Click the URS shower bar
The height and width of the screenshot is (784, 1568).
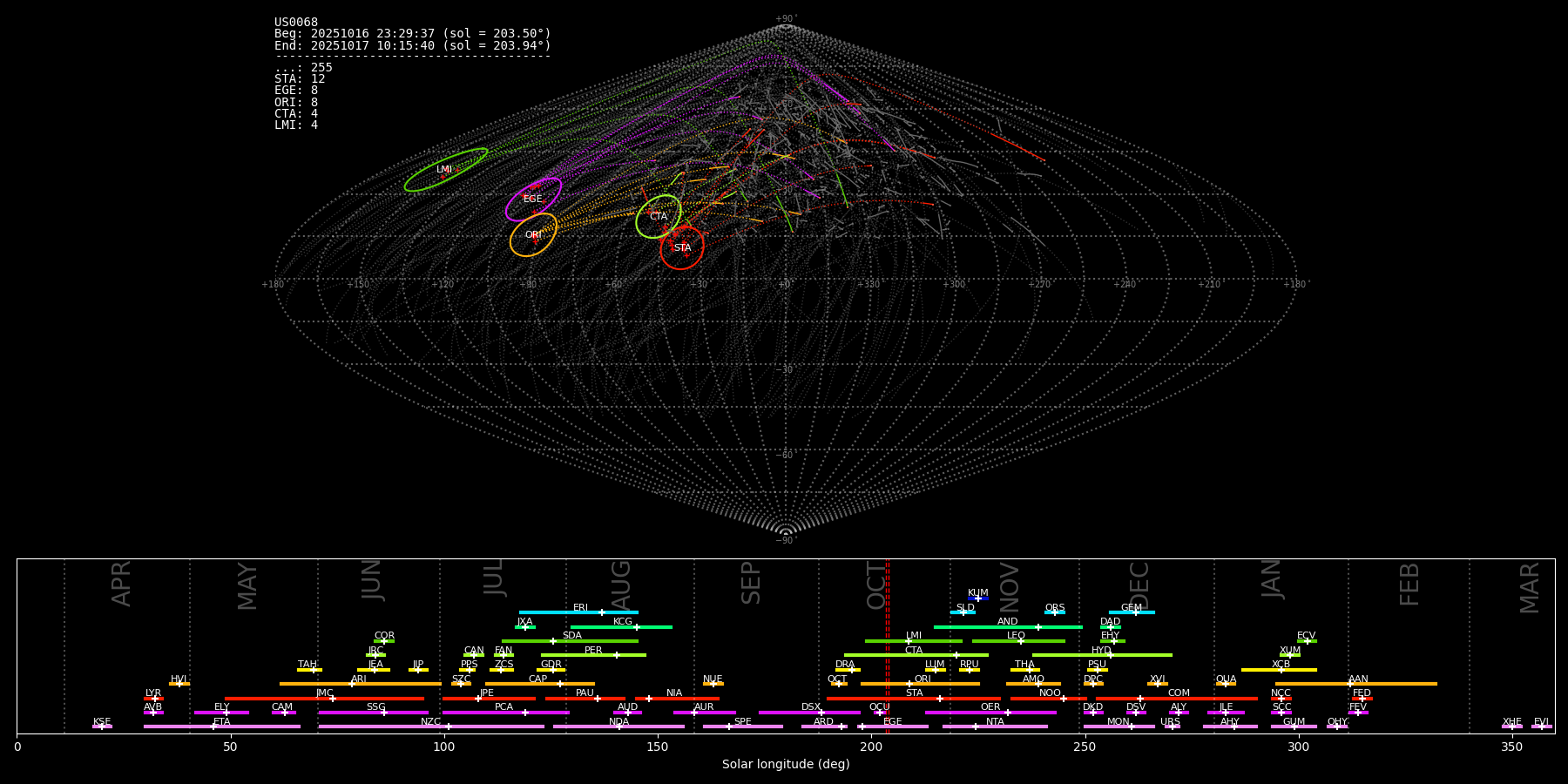[x=1172, y=727]
